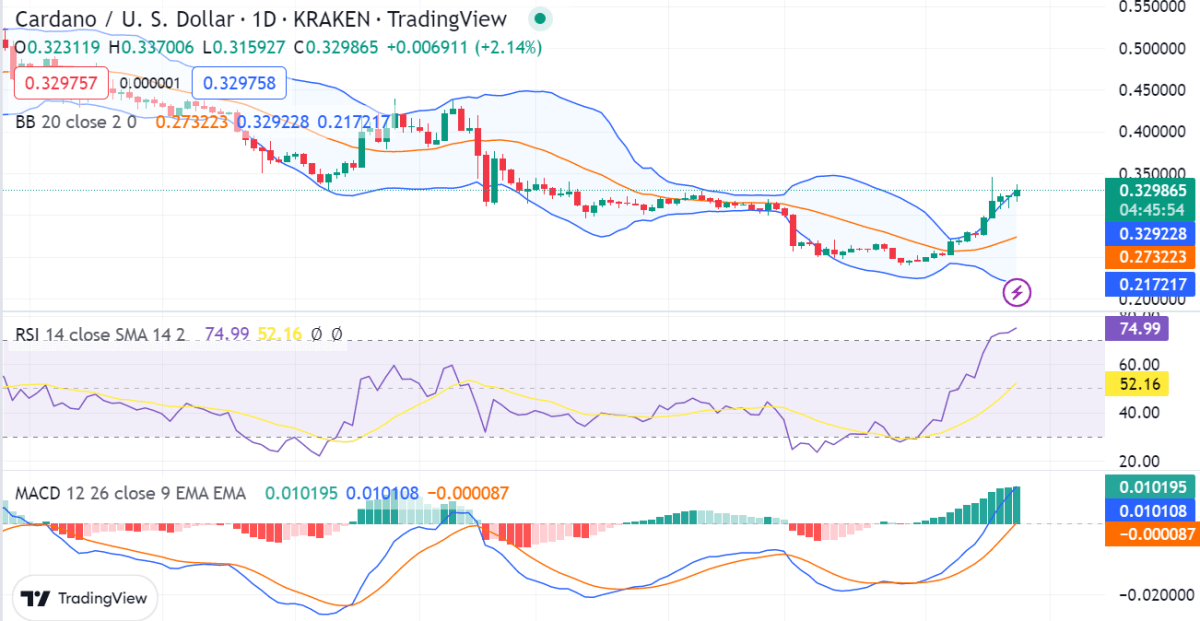Click the green market status dot

[x=540, y=18]
